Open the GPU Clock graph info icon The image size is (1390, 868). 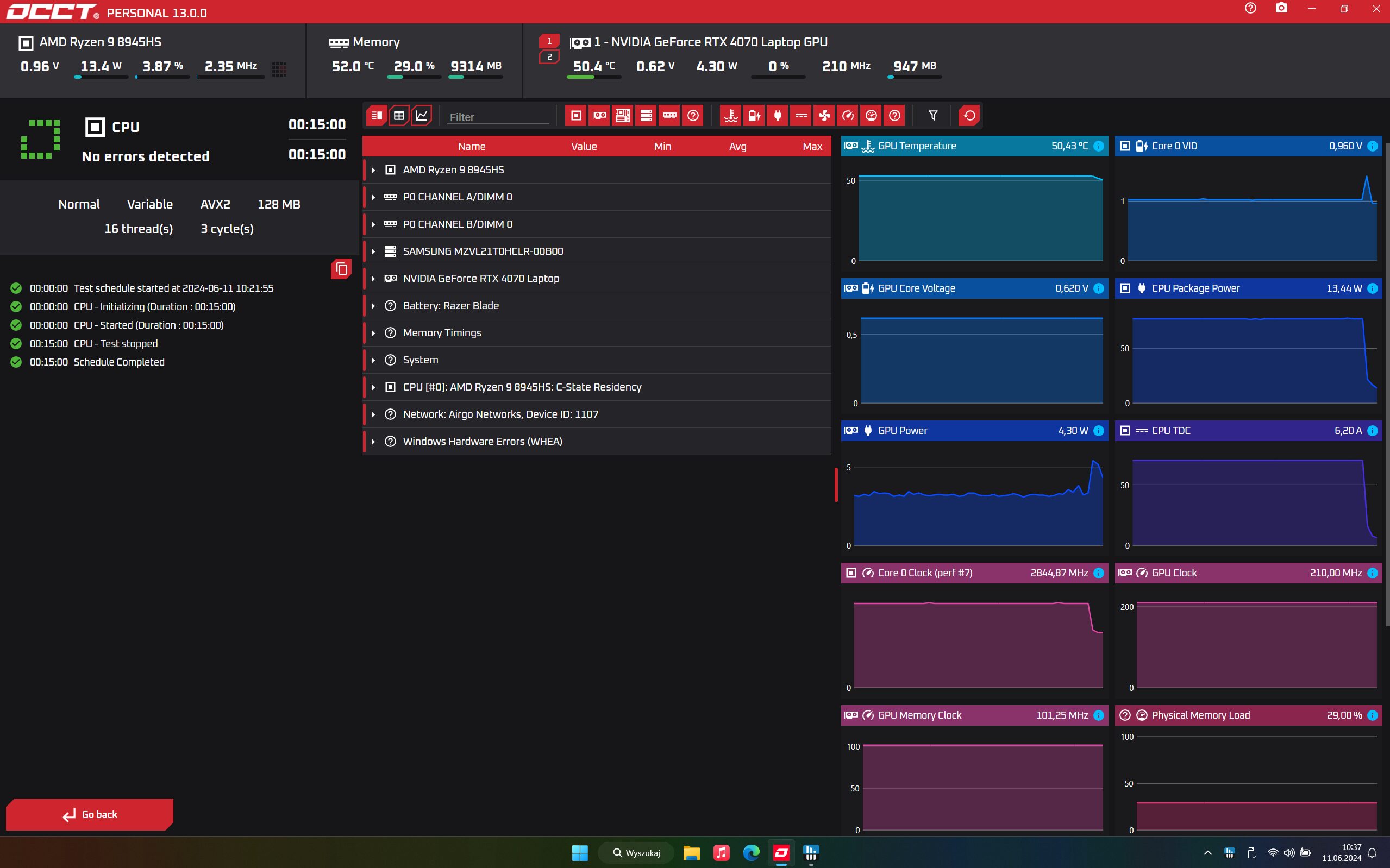[x=1372, y=573]
